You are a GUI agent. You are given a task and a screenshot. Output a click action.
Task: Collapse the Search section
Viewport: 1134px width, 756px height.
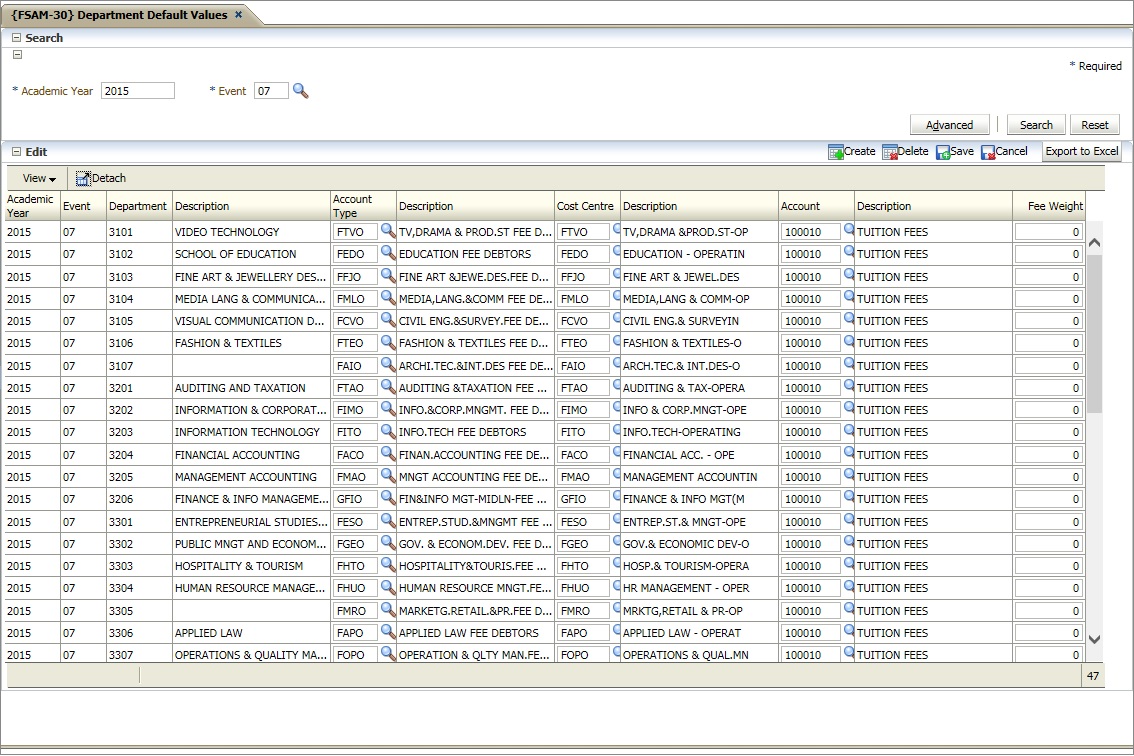tap(16, 38)
